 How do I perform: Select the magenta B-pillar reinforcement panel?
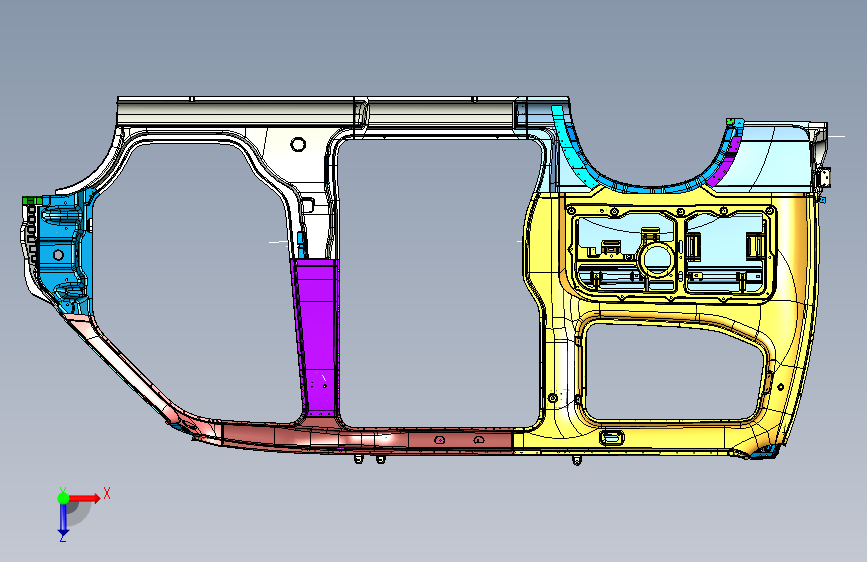pos(317,337)
